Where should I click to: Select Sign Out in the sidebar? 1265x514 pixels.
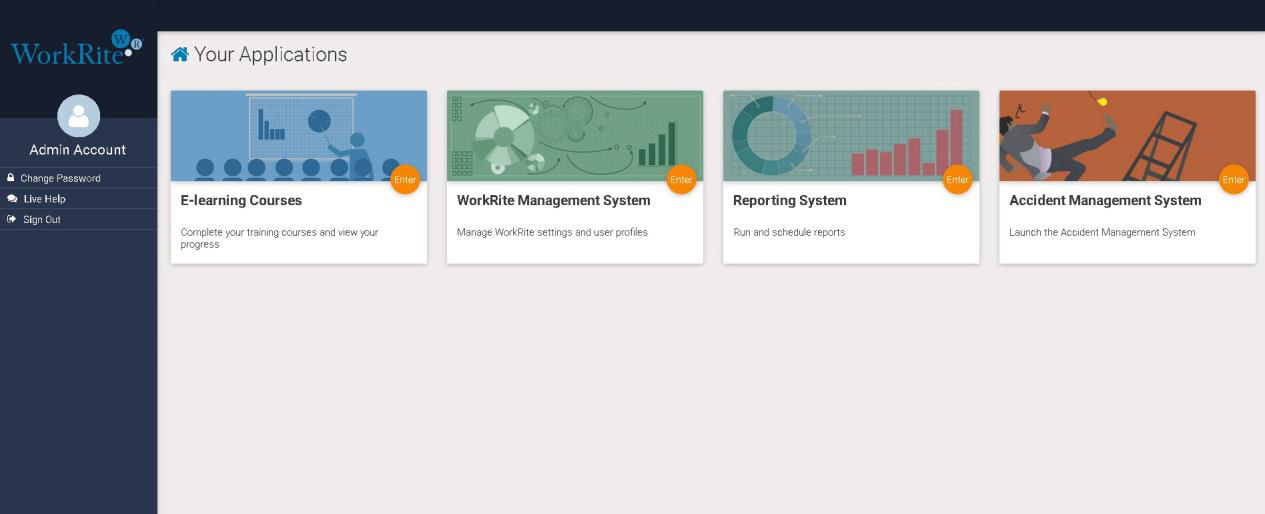coord(42,220)
